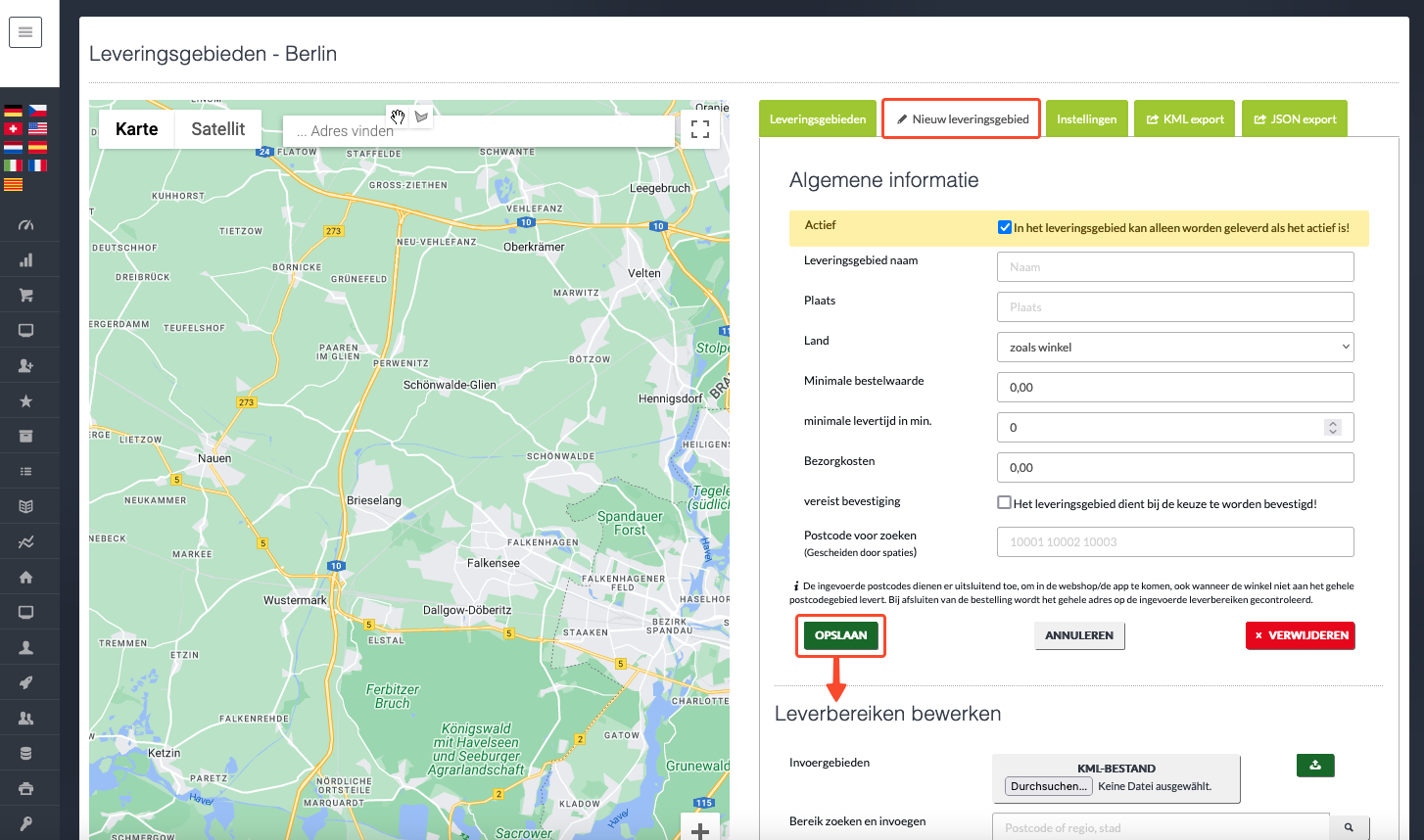Image resolution: width=1424 pixels, height=840 pixels.
Task: Click the Nauen town label on map
Action: point(214,458)
